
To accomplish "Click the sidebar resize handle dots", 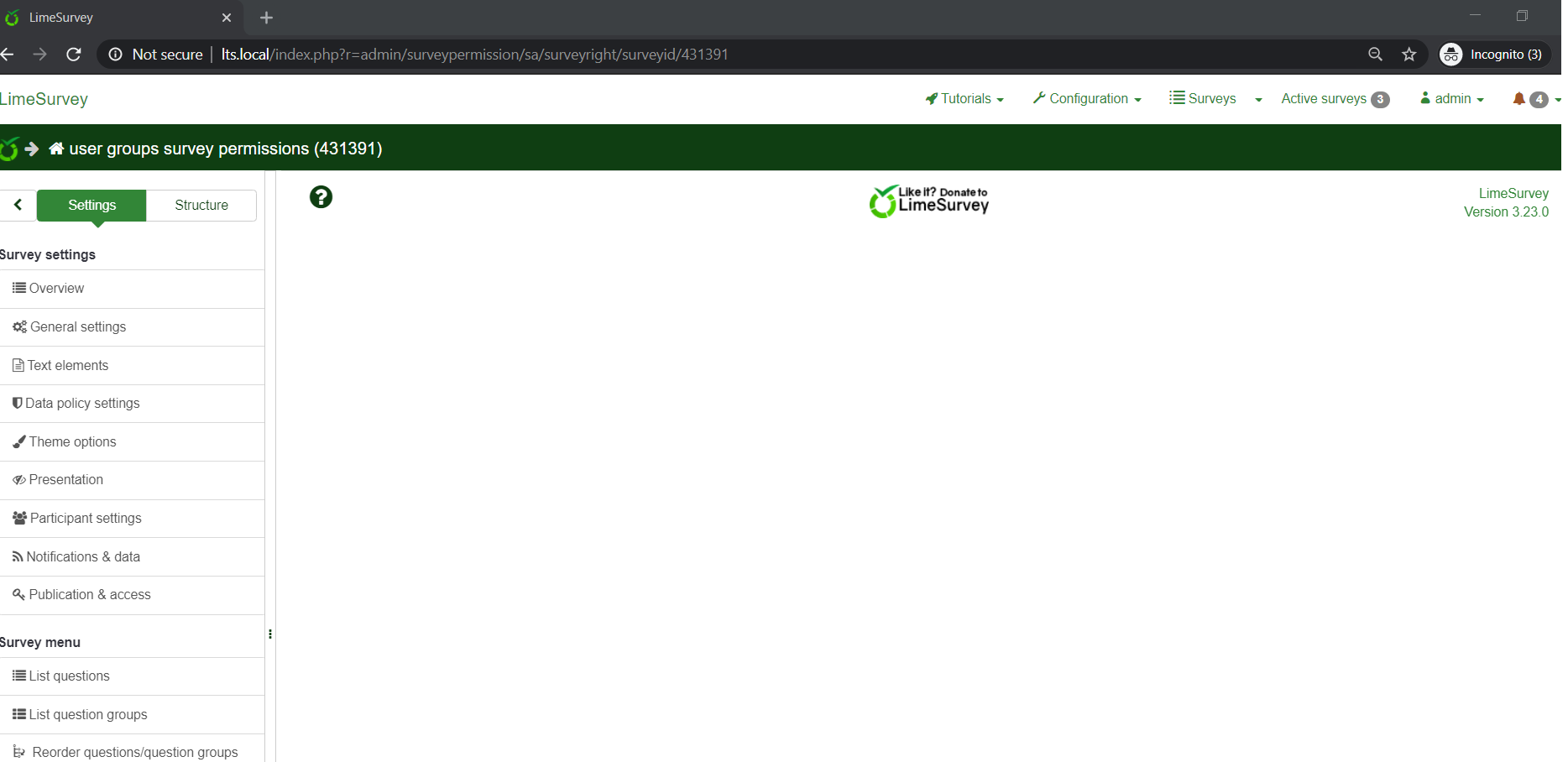I will [270, 634].
